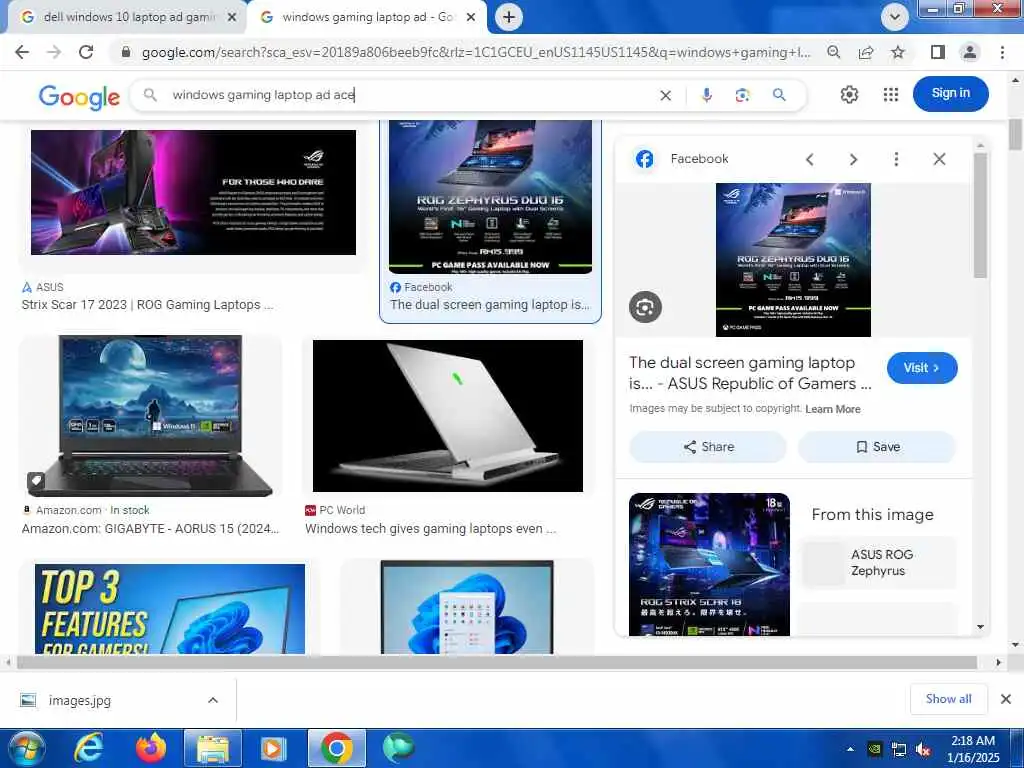This screenshot has width=1024, height=768.
Task: Open Google quick settings gear
Action: [849, 95]
